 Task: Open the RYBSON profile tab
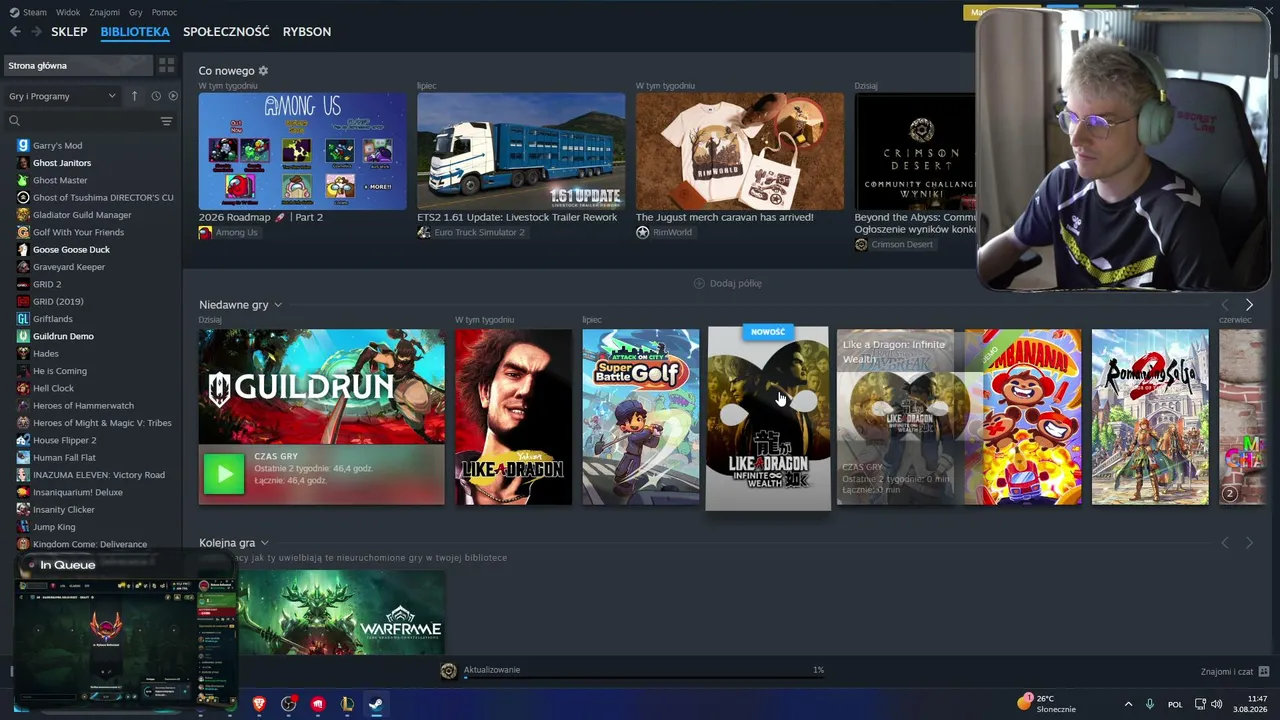coord(307,32)
